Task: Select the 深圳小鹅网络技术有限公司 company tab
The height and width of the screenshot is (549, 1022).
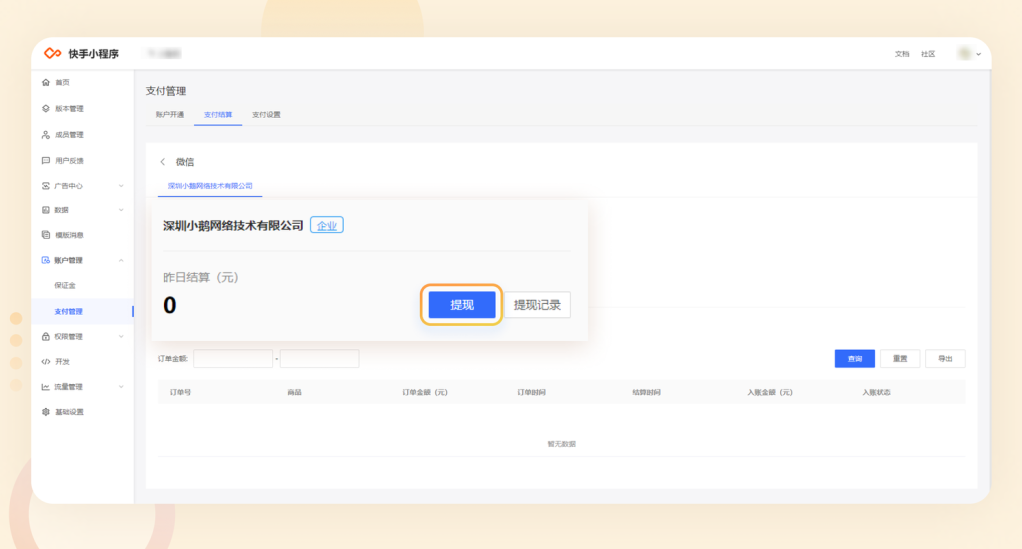Action: coord(210,186)
